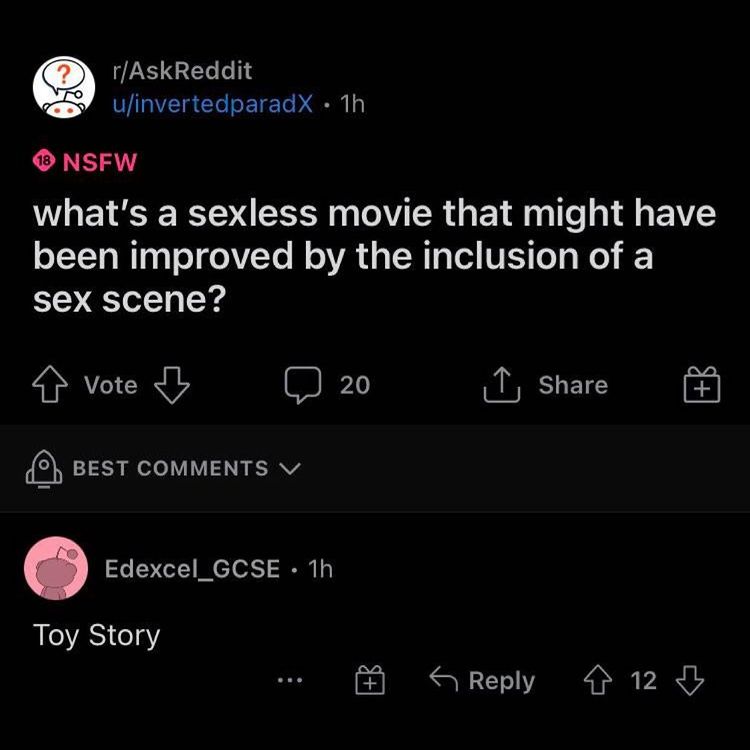Tap the post title about sexless movies
The height and width of the screenshot is (750, 750).
(374, 256)
